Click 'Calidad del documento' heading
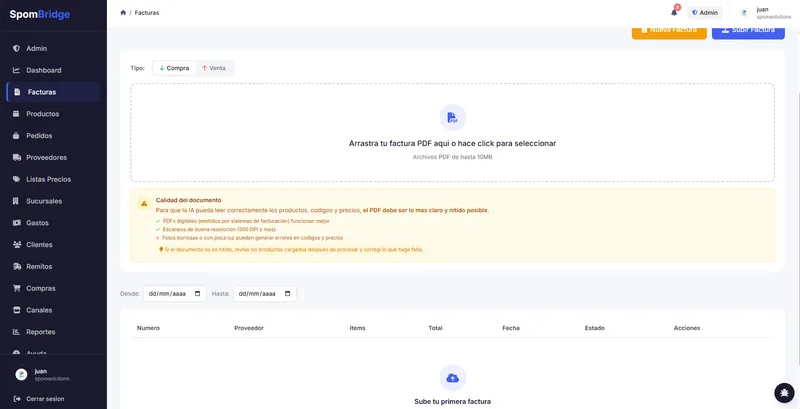 [188, 200]
